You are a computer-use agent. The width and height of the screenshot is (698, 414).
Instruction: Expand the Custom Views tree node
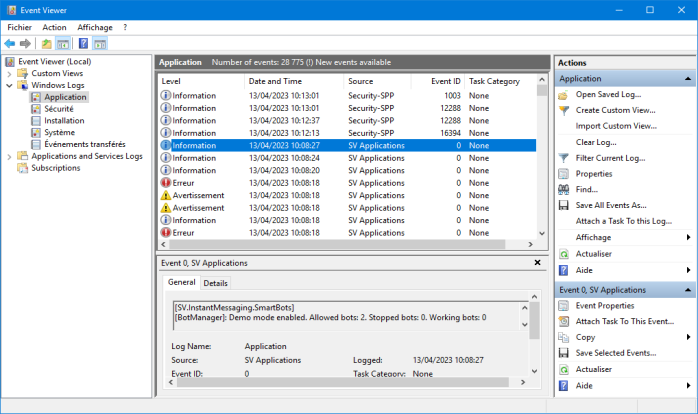click(9, 73)
